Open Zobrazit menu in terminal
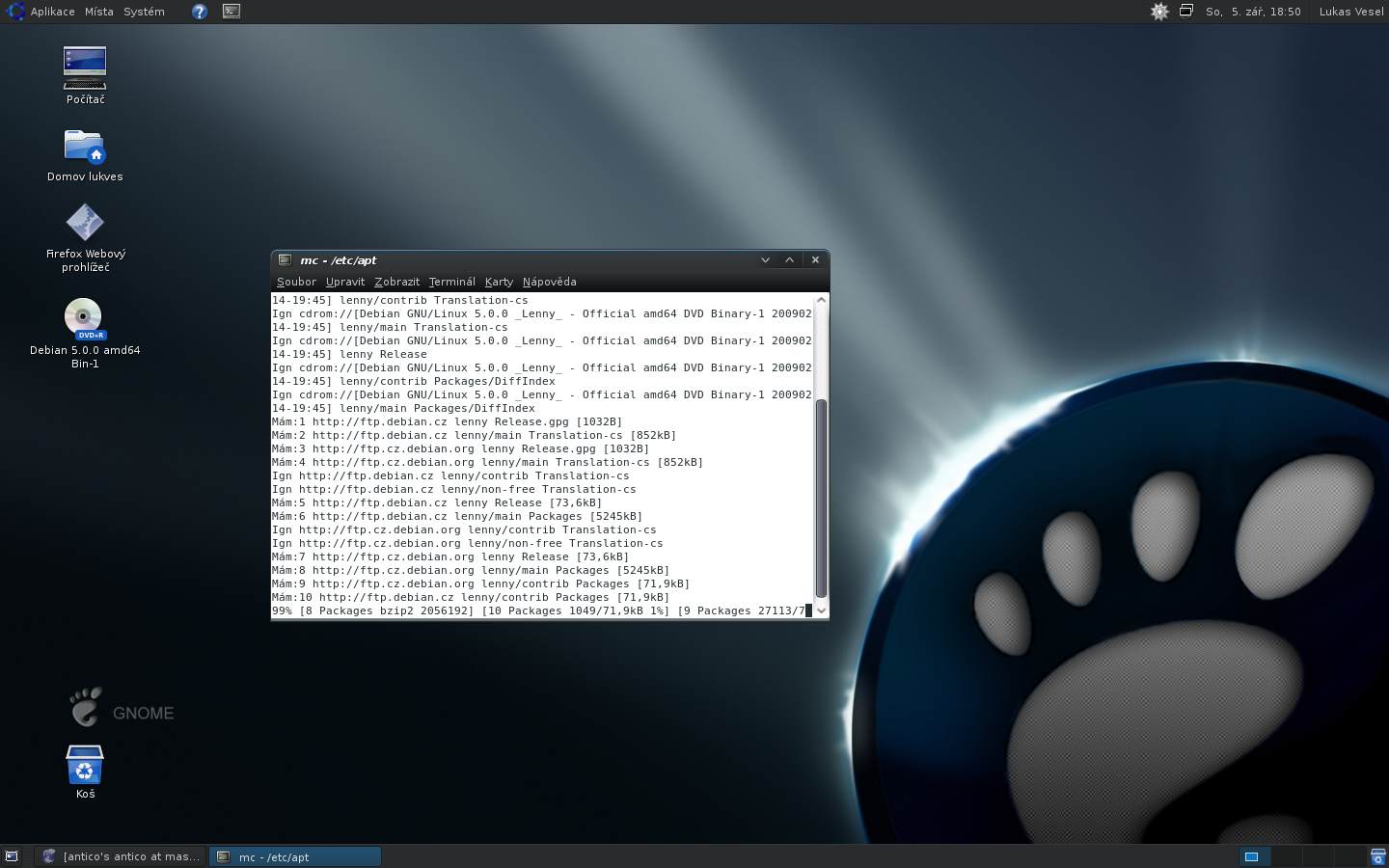Viewport: 1389px width, 868px height. tap(396, 282)
